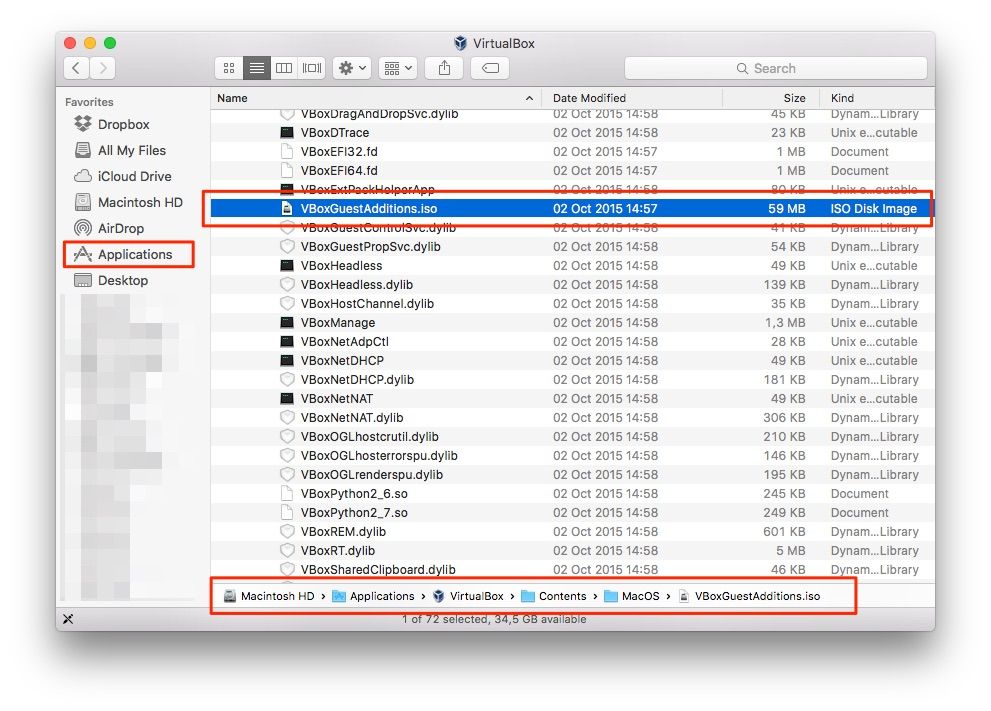Screen dimensions: 991x711
Task: Toggle the Name column sort direction arrow
Action: [529, 98]
